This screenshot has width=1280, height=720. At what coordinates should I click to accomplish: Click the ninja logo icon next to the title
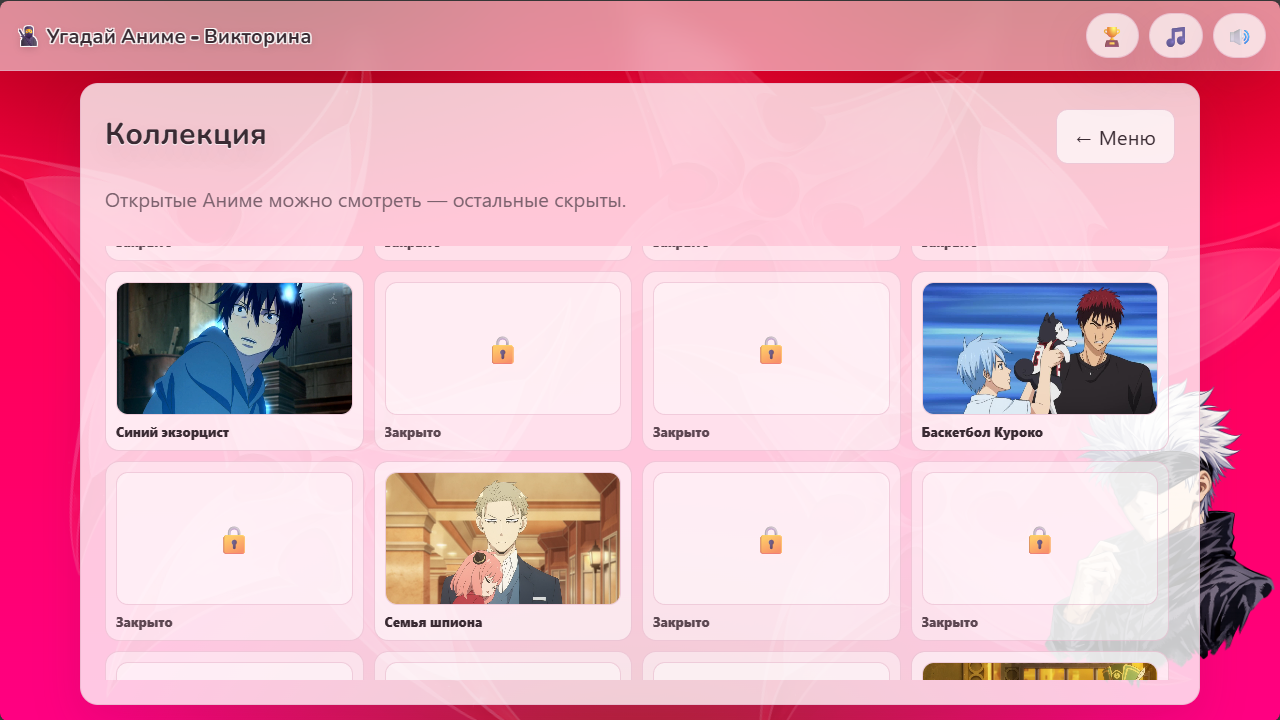29,35
